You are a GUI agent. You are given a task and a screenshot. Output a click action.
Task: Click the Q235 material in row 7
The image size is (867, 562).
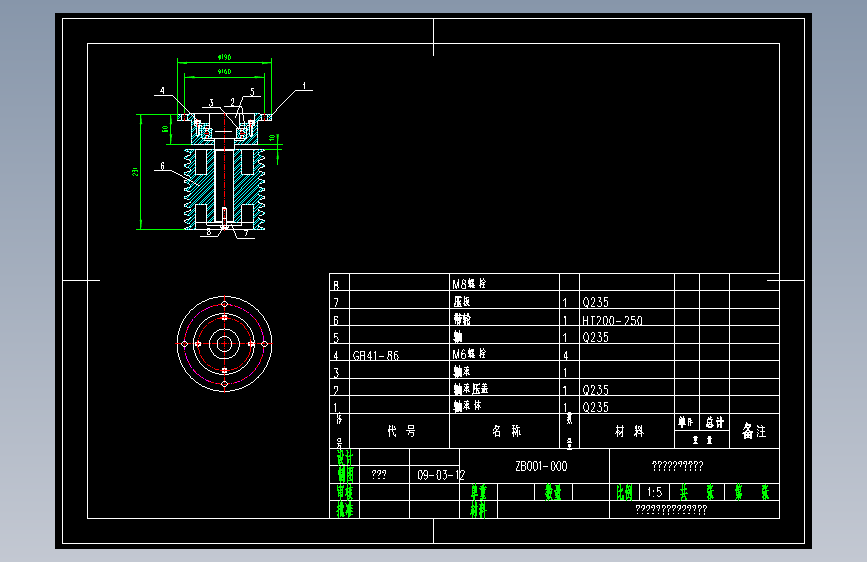pos(595,302)
